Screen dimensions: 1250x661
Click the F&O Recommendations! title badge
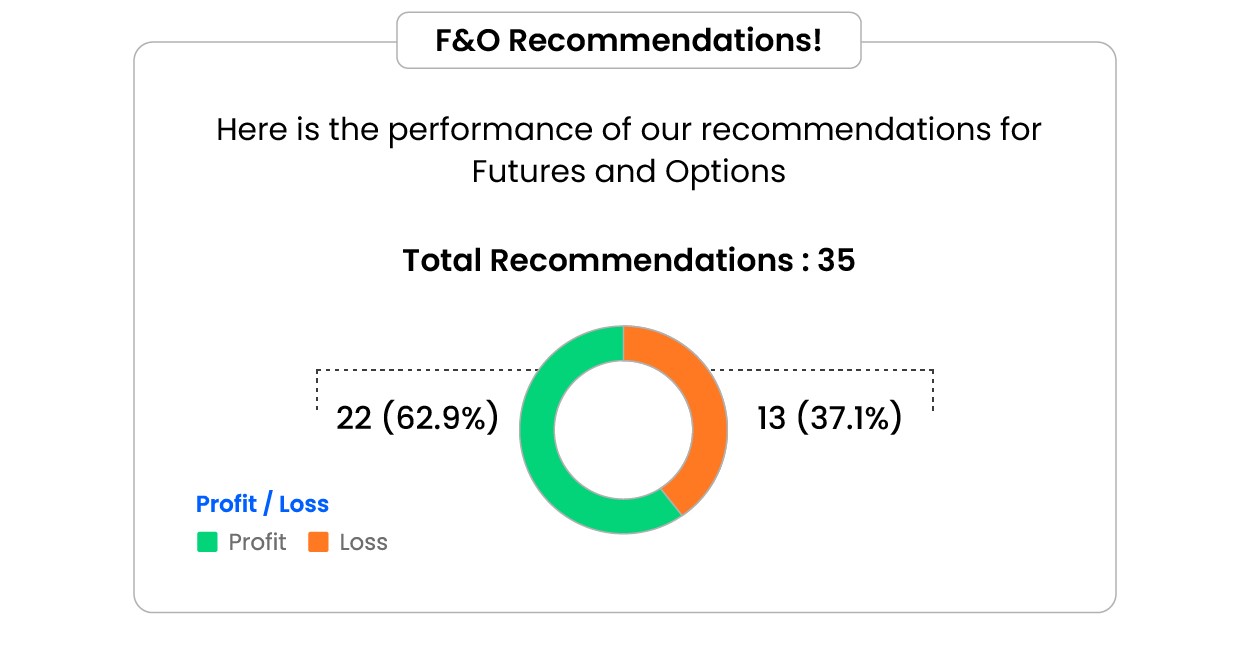point(628,41)
